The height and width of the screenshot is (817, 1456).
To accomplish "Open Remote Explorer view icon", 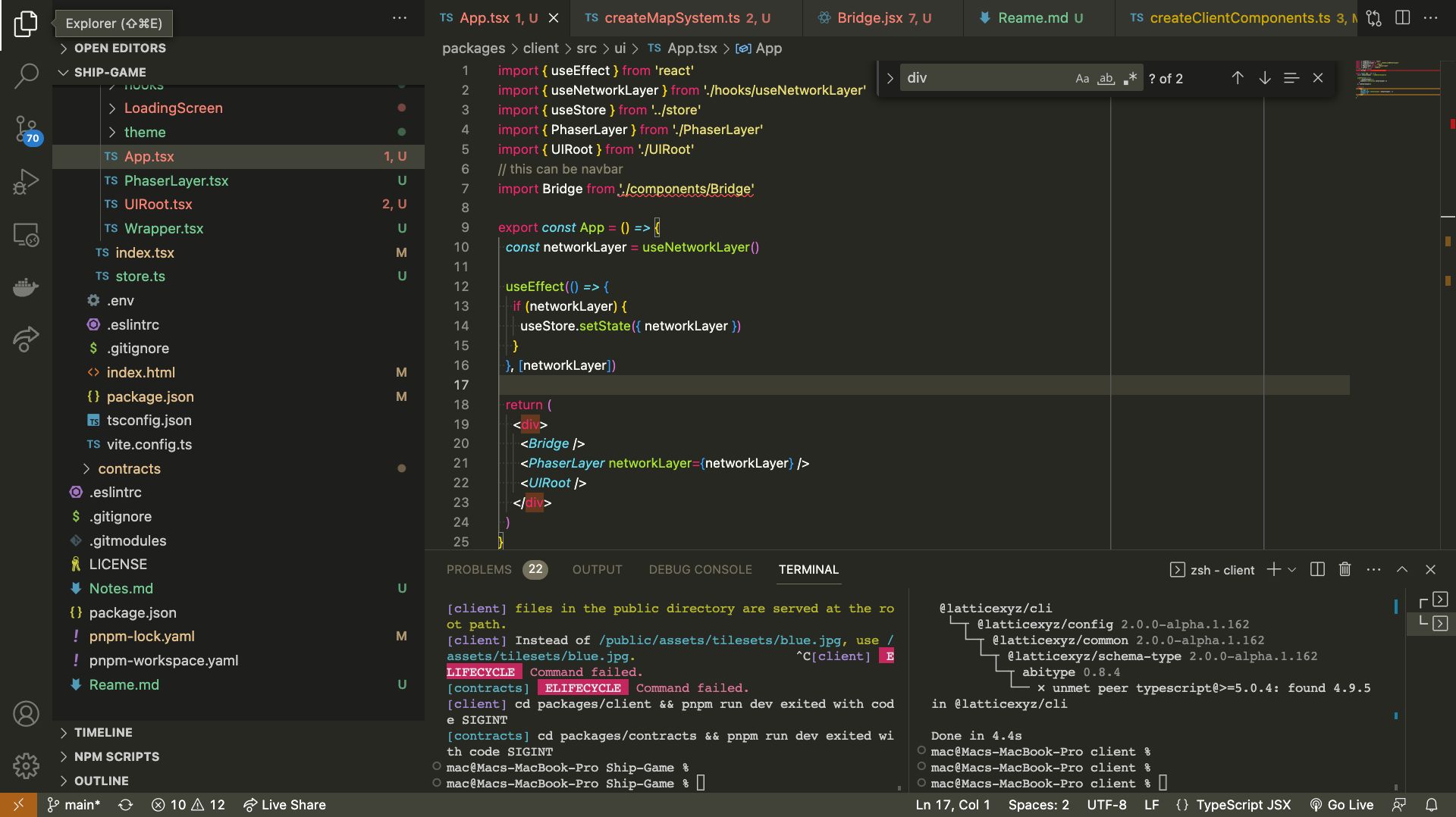I will (26, 235).
